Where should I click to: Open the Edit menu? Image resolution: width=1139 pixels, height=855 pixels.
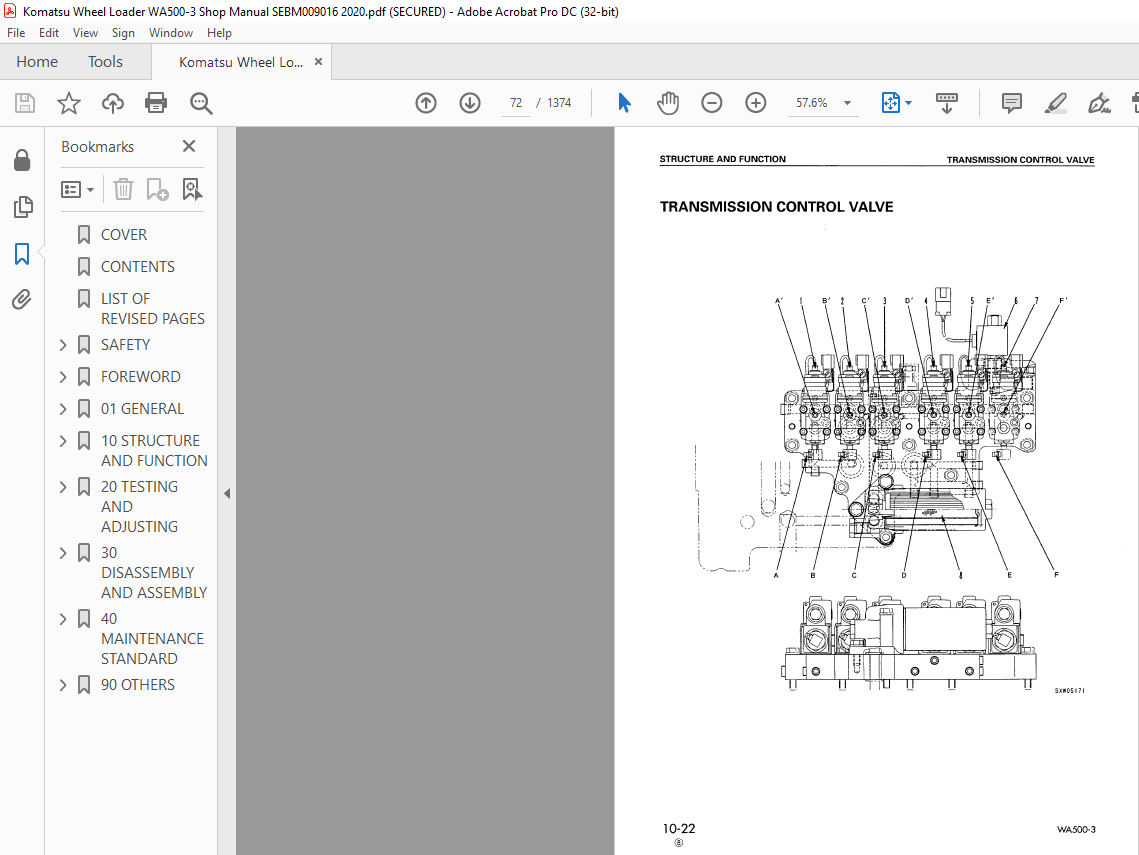pyautogui.click(x=49, y=33)
